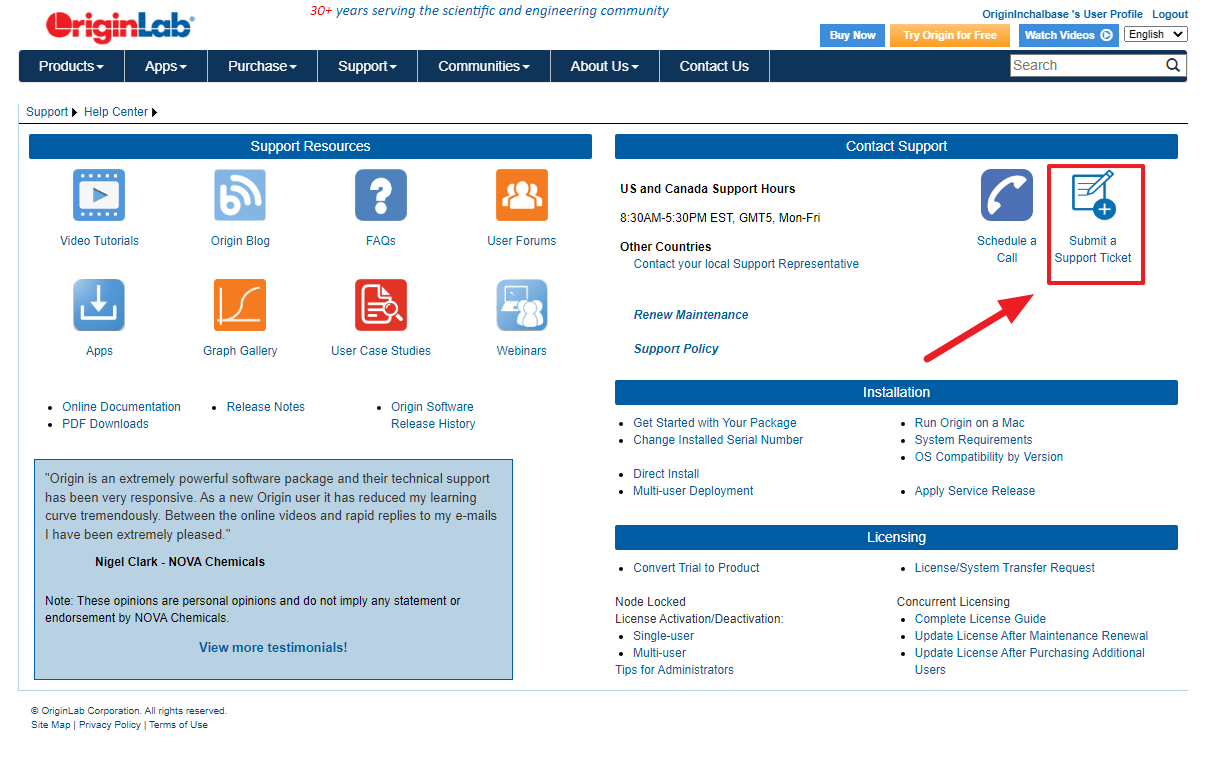Screen dimensions: 1228x777
Task: Open the Terms of Use footer link
Action: click(x=178, y=725)
